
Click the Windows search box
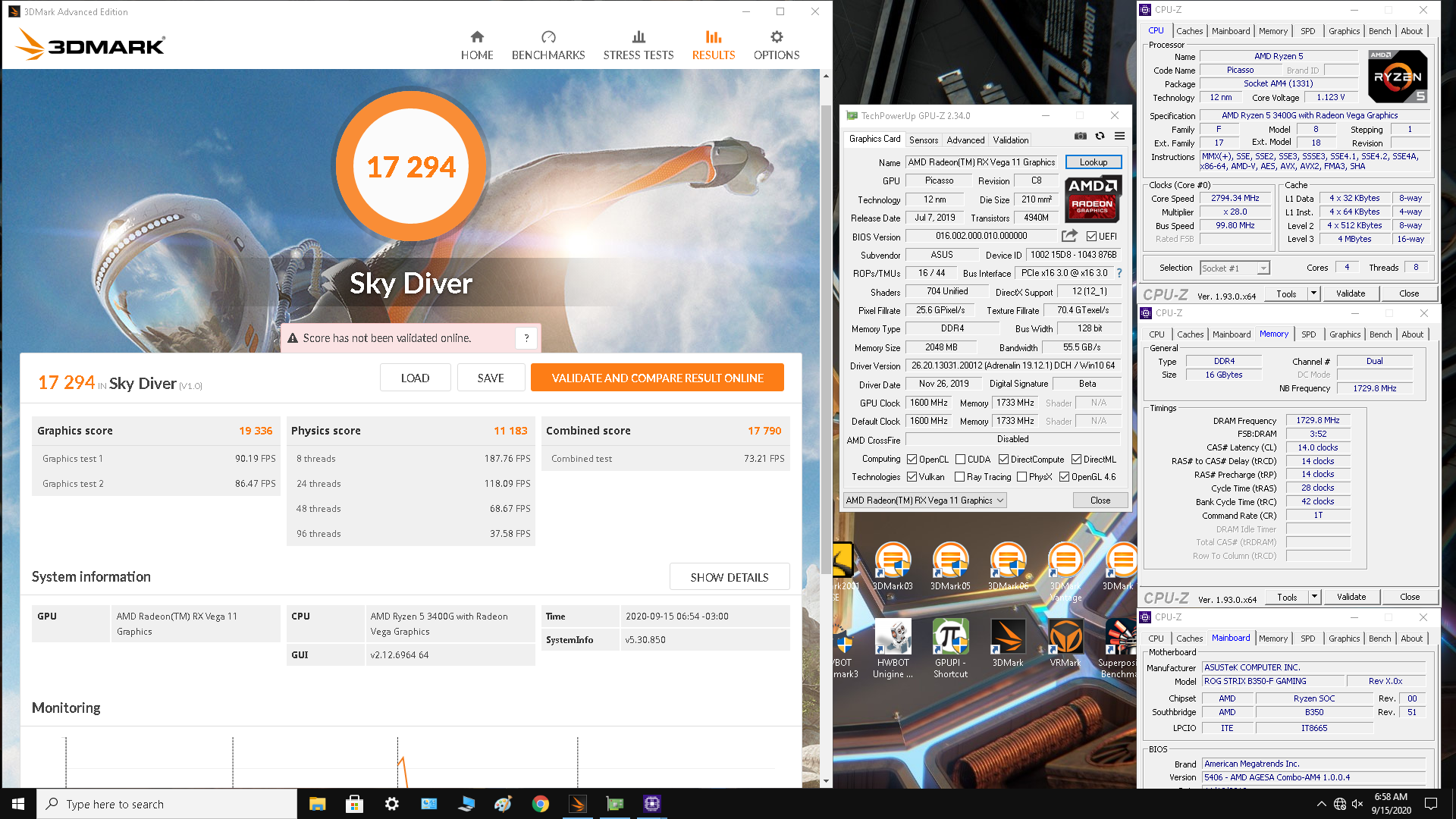tap(167, 804)
